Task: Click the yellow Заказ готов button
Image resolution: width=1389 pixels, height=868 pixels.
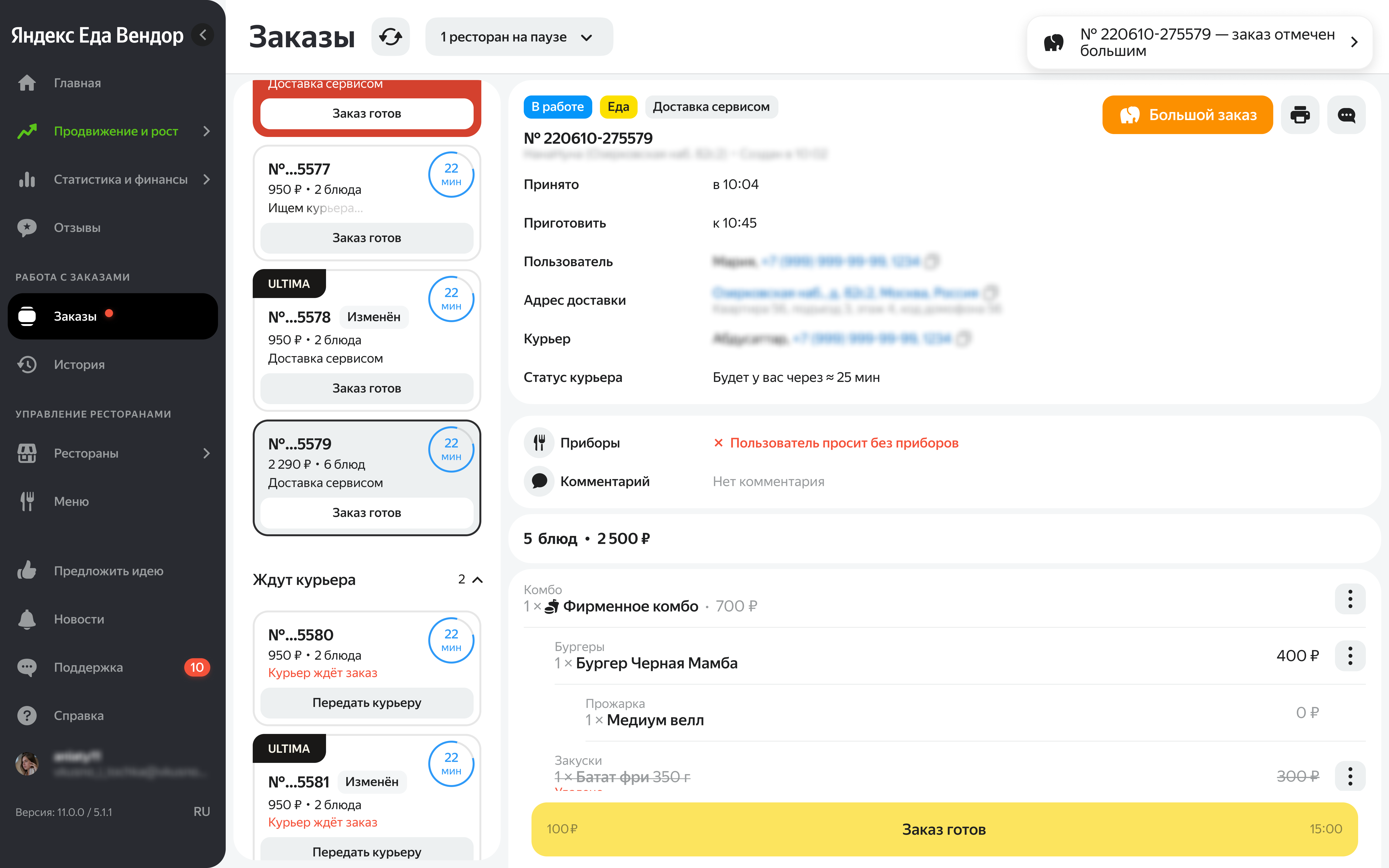Action: 944,829
